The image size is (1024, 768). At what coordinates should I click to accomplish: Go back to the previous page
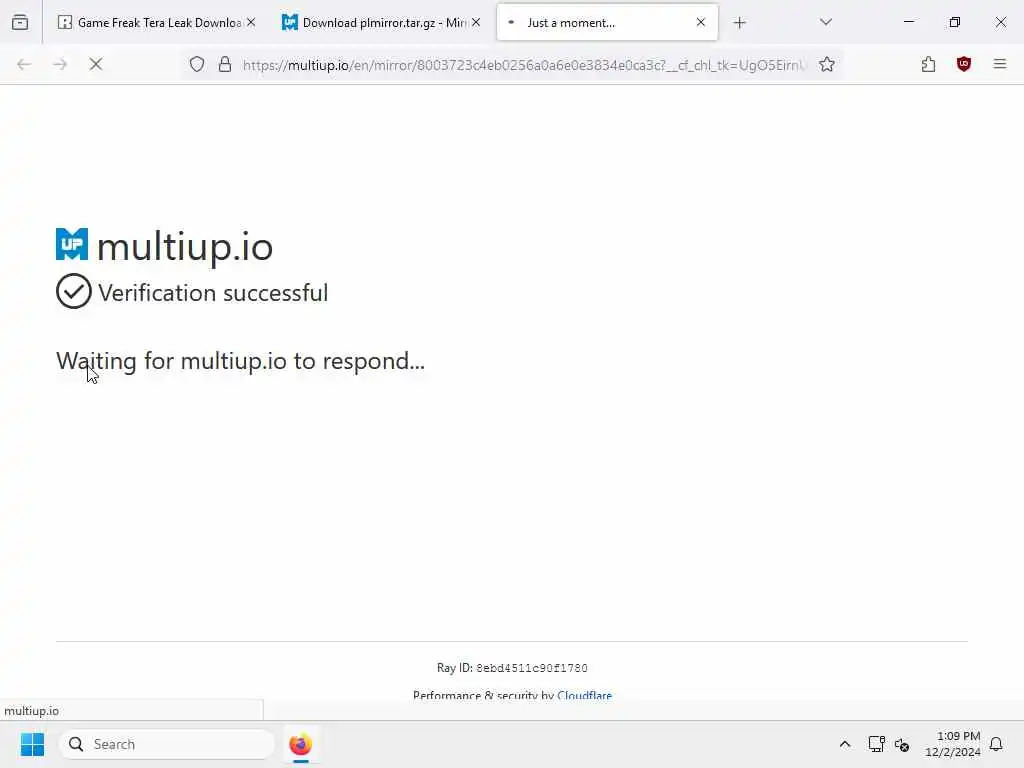pos(24,64)
